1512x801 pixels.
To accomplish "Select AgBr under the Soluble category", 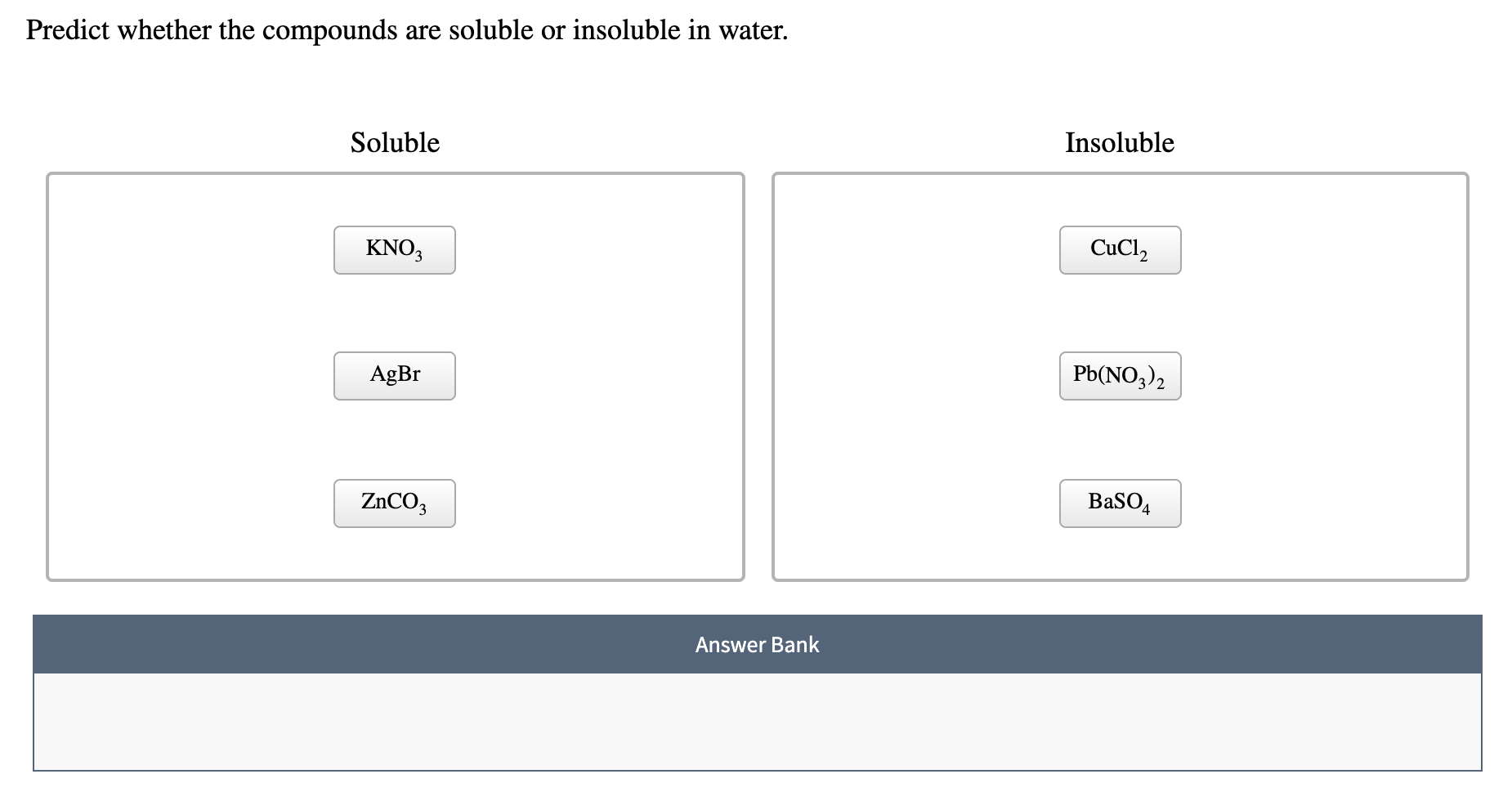I will pos(394,375).
